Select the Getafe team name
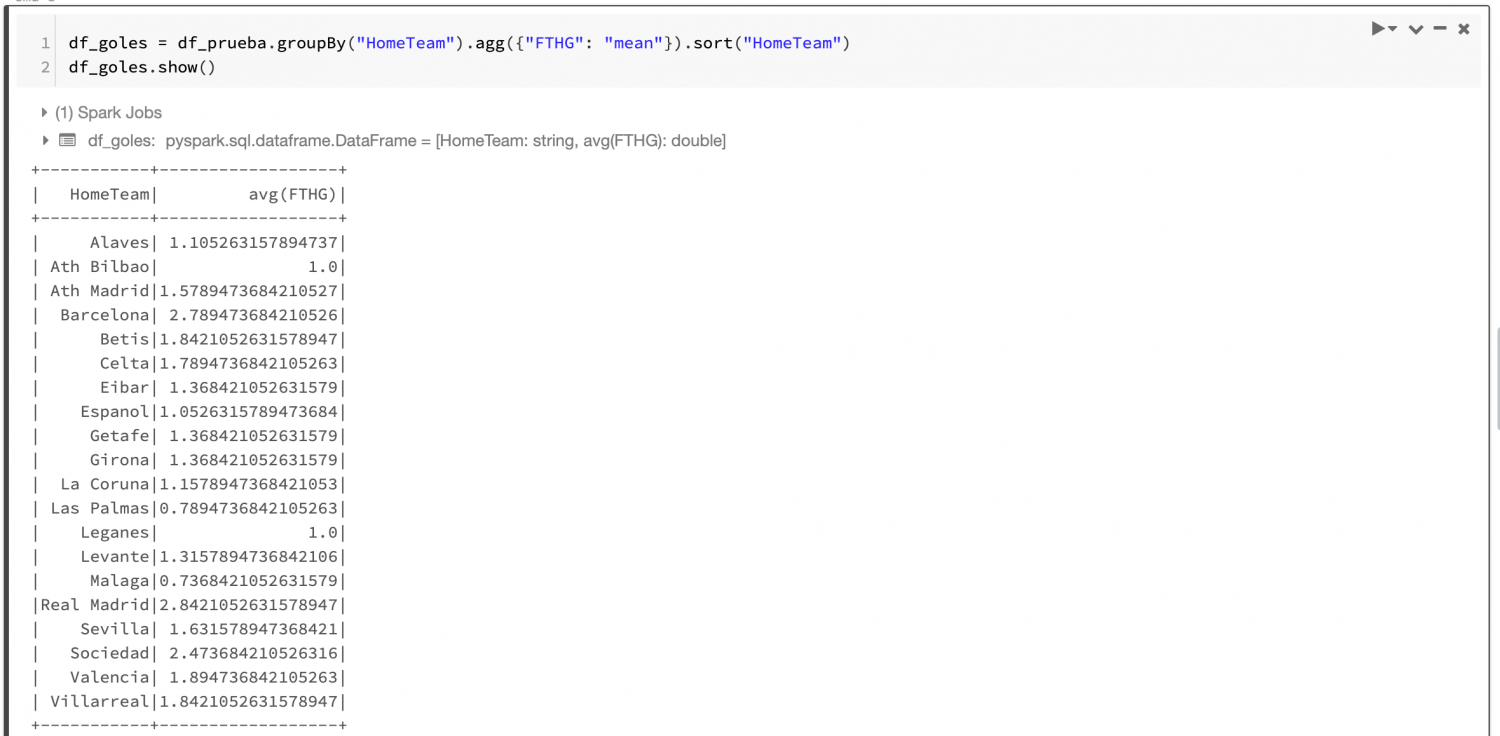This screenshot has width=1500, height=736. 119,436
